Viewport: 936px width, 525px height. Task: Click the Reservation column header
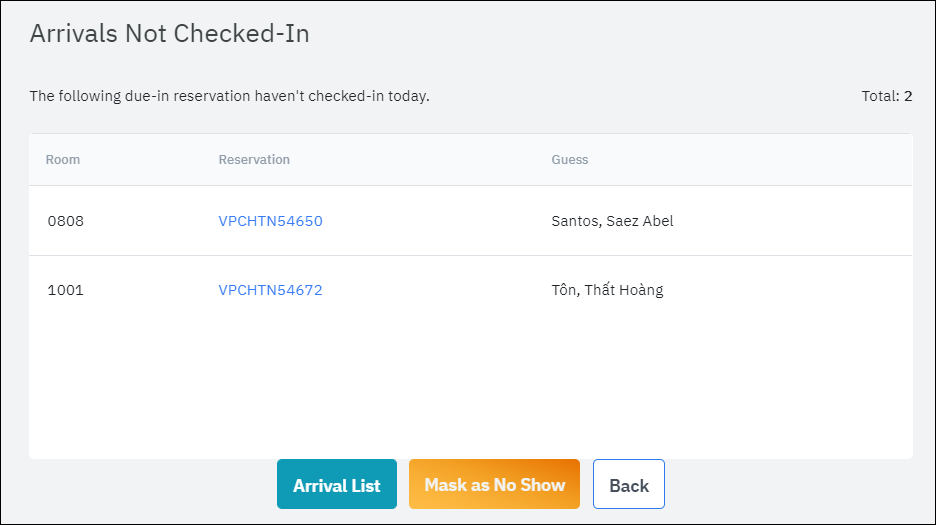click(x=254, y=160)
